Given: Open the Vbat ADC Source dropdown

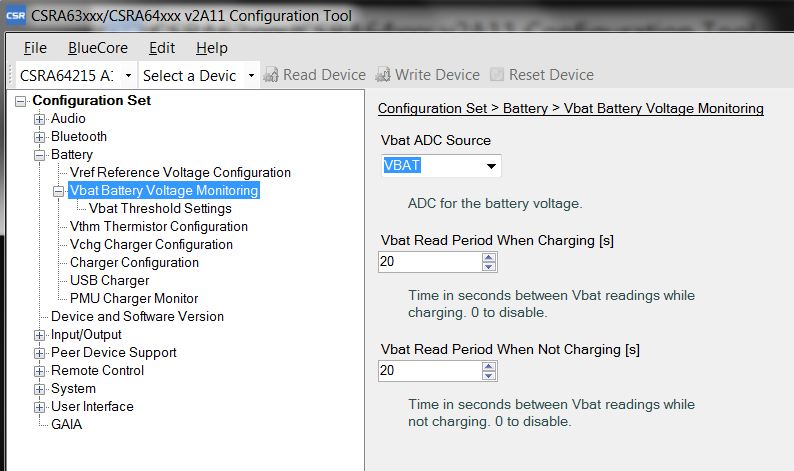Looking at the screenshot, I should [491, 166].
